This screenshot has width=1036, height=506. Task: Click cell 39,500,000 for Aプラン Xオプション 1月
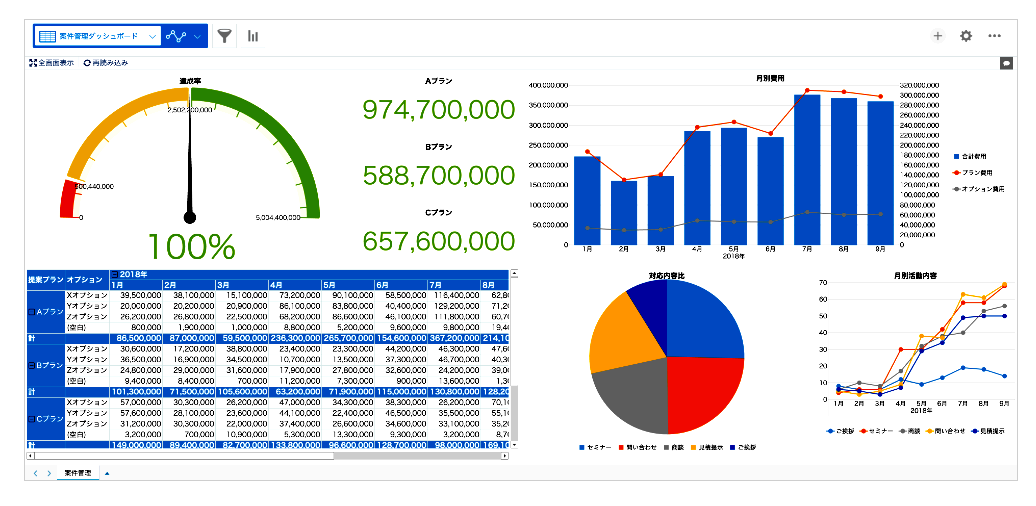tap(136, 295)
